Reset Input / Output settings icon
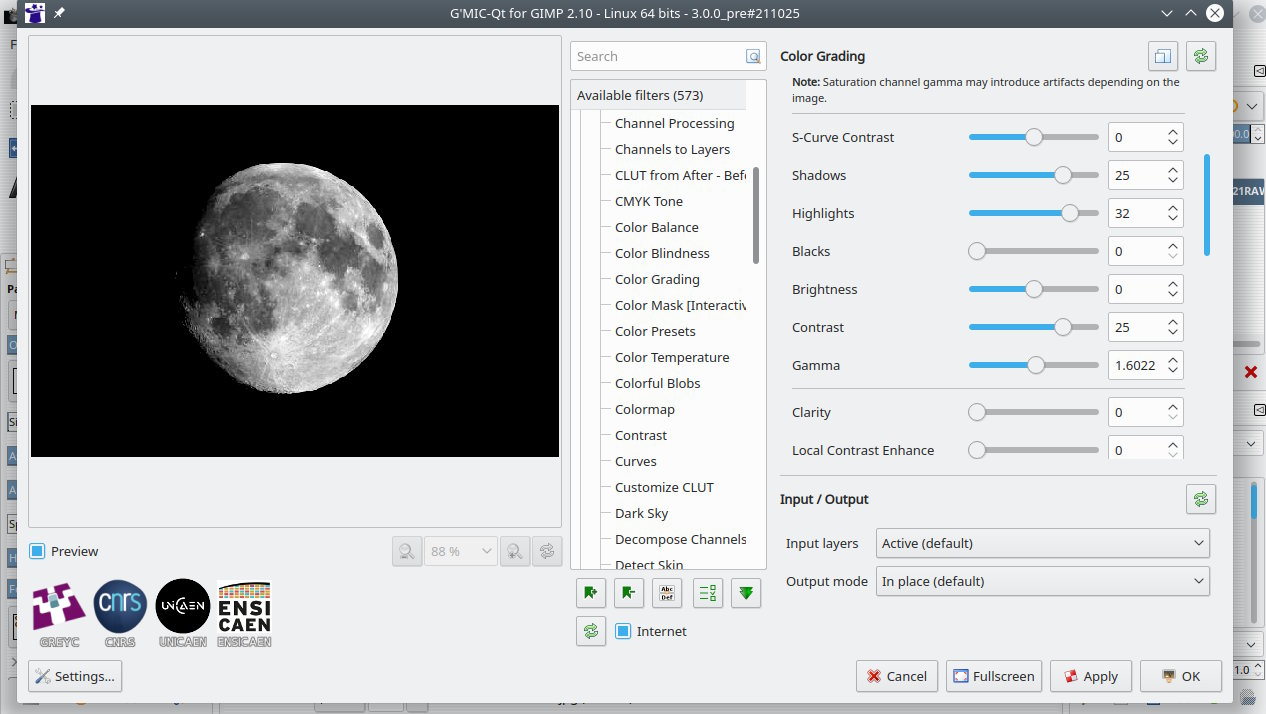Screen dimensions: 1266x714 pyautogui.click(x=1201, y=498)
